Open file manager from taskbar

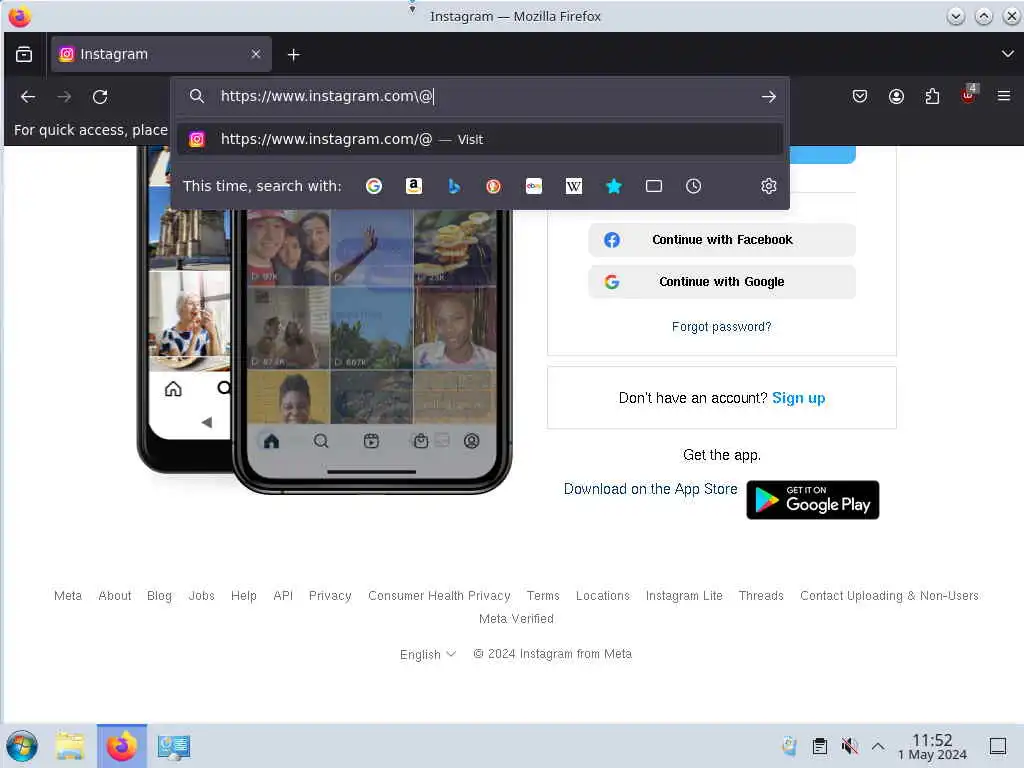point(70,746)
